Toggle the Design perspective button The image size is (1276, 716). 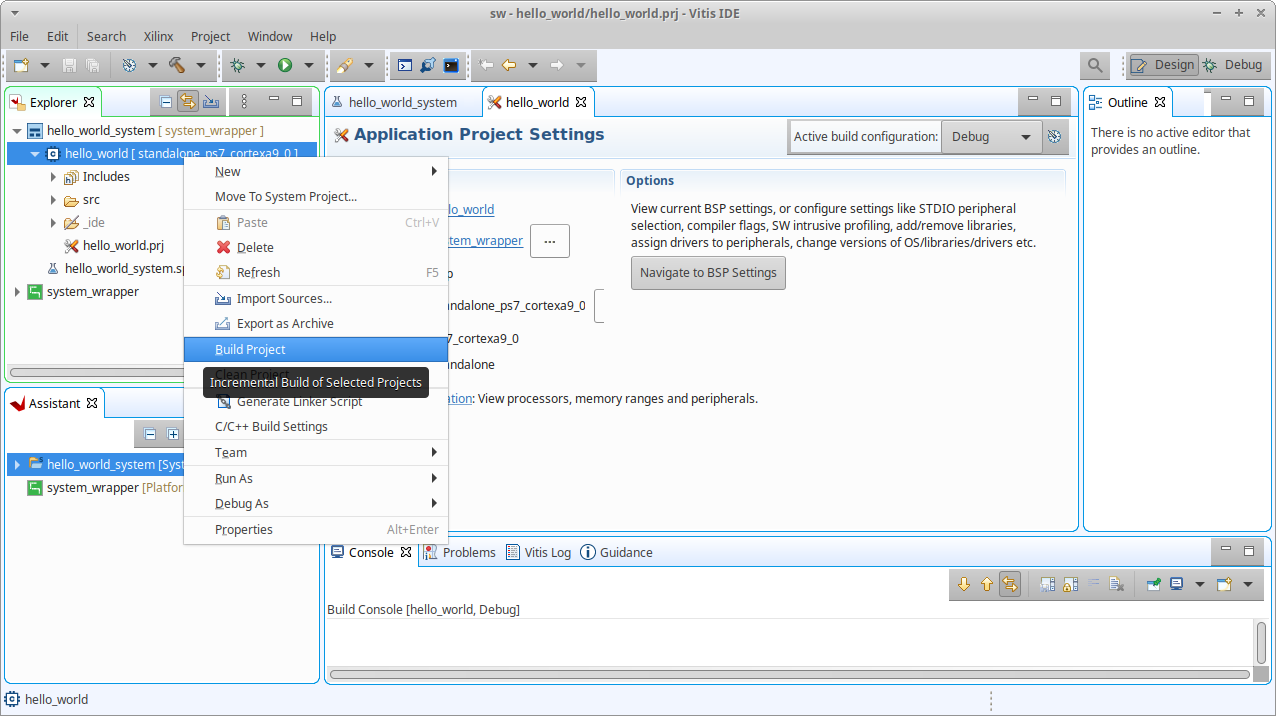tap(1163, 65)
